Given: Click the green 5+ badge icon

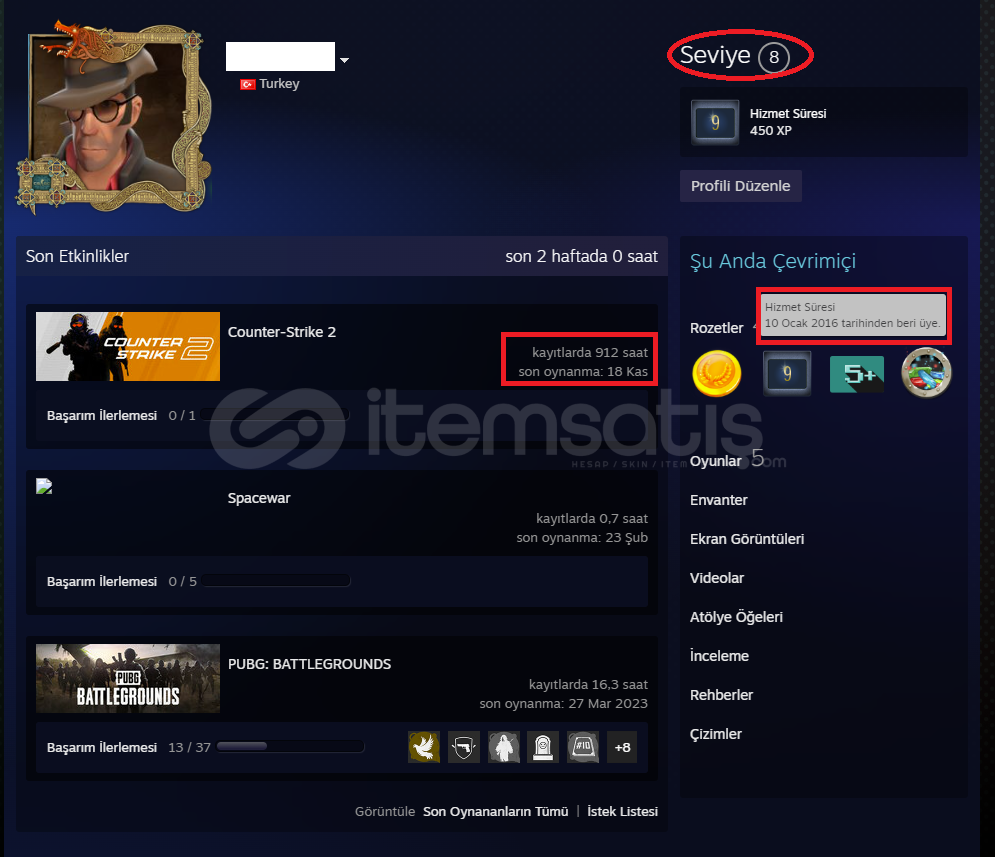Looking at the screenshot, I should (857, 374).
